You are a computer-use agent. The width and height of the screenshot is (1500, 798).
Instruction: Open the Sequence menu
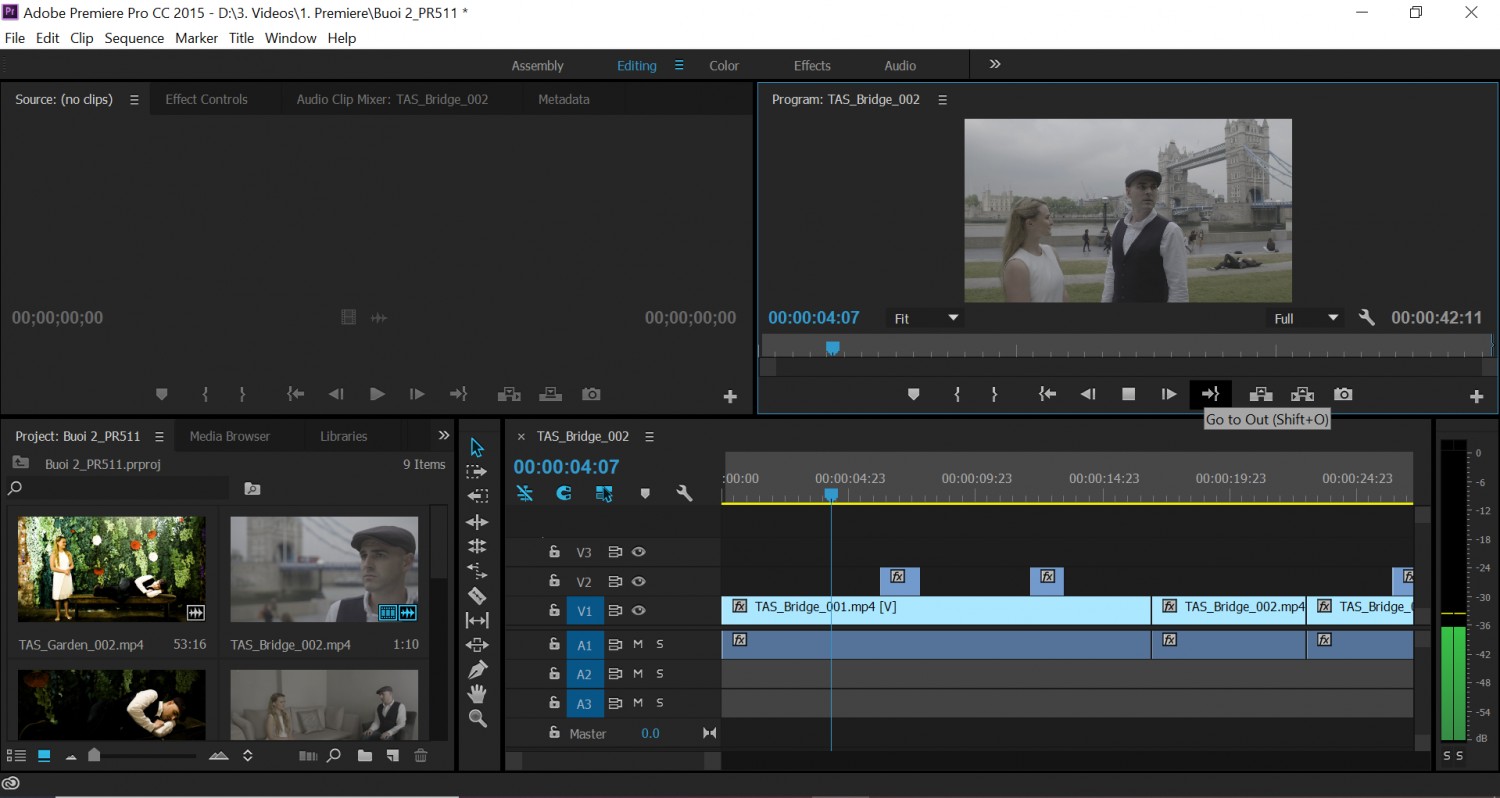(x=134, y=38)
